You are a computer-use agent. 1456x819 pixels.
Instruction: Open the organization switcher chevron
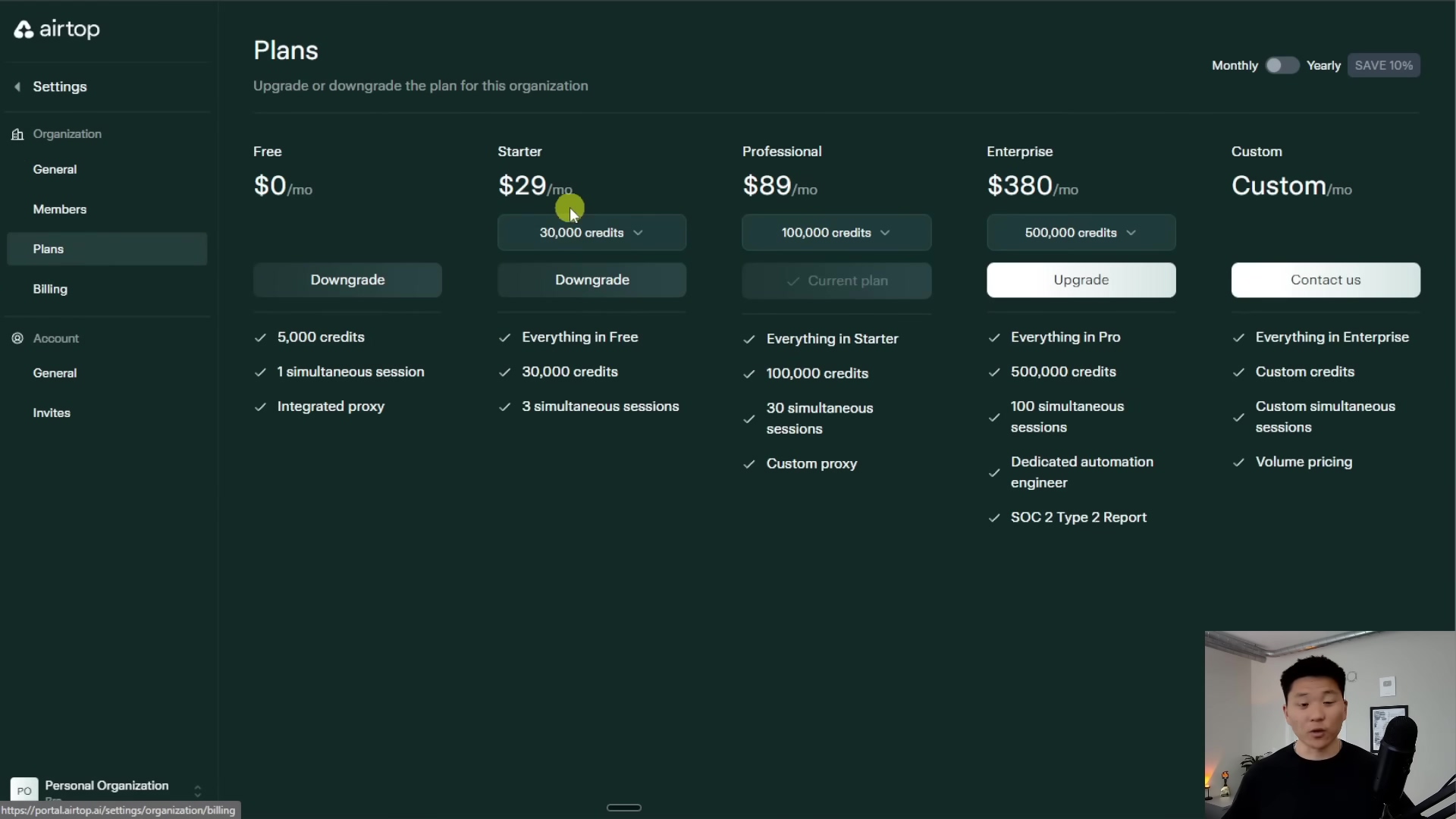197,791
